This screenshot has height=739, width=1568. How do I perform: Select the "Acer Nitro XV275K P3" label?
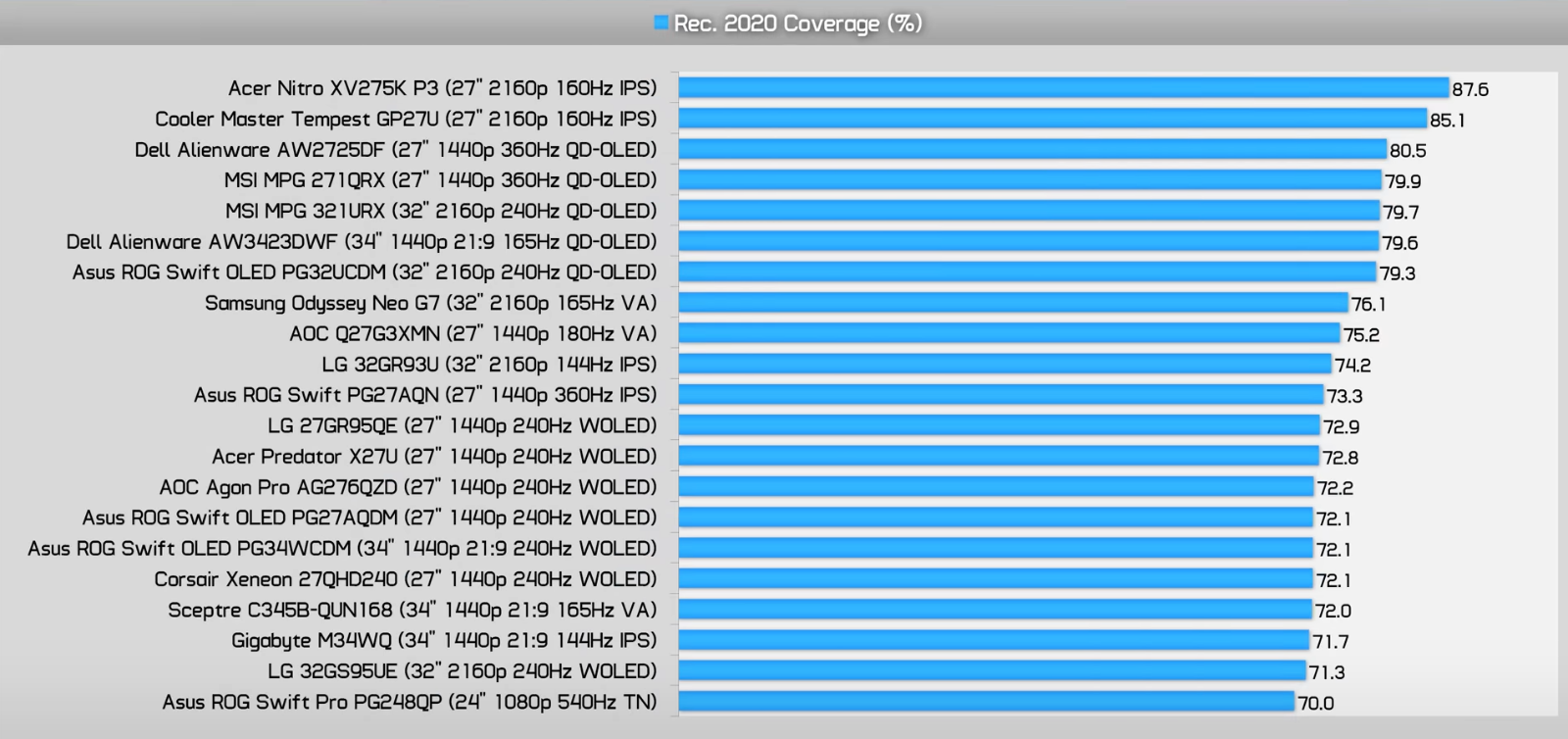tap(442, 88)
